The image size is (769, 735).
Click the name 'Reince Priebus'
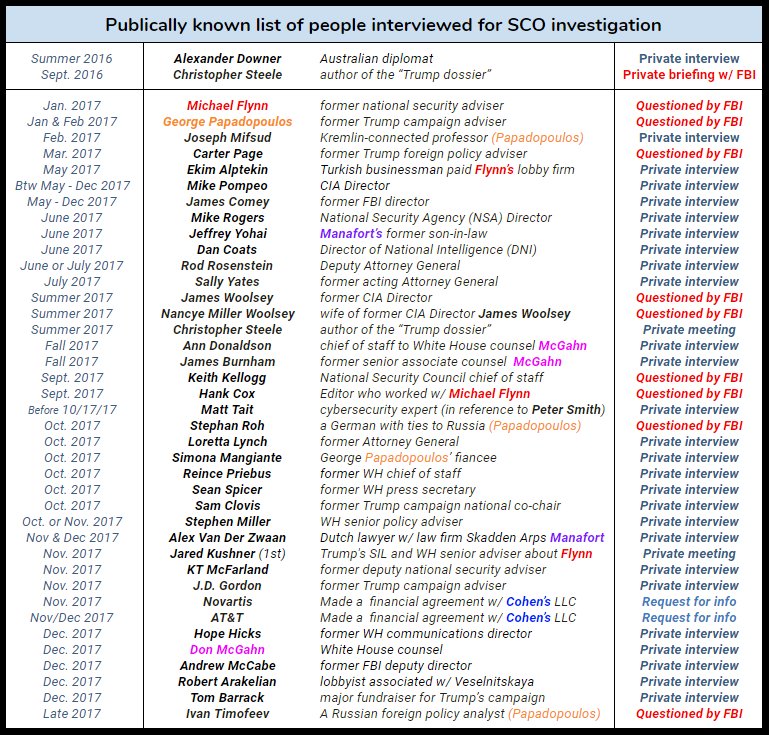click(227, 474)
